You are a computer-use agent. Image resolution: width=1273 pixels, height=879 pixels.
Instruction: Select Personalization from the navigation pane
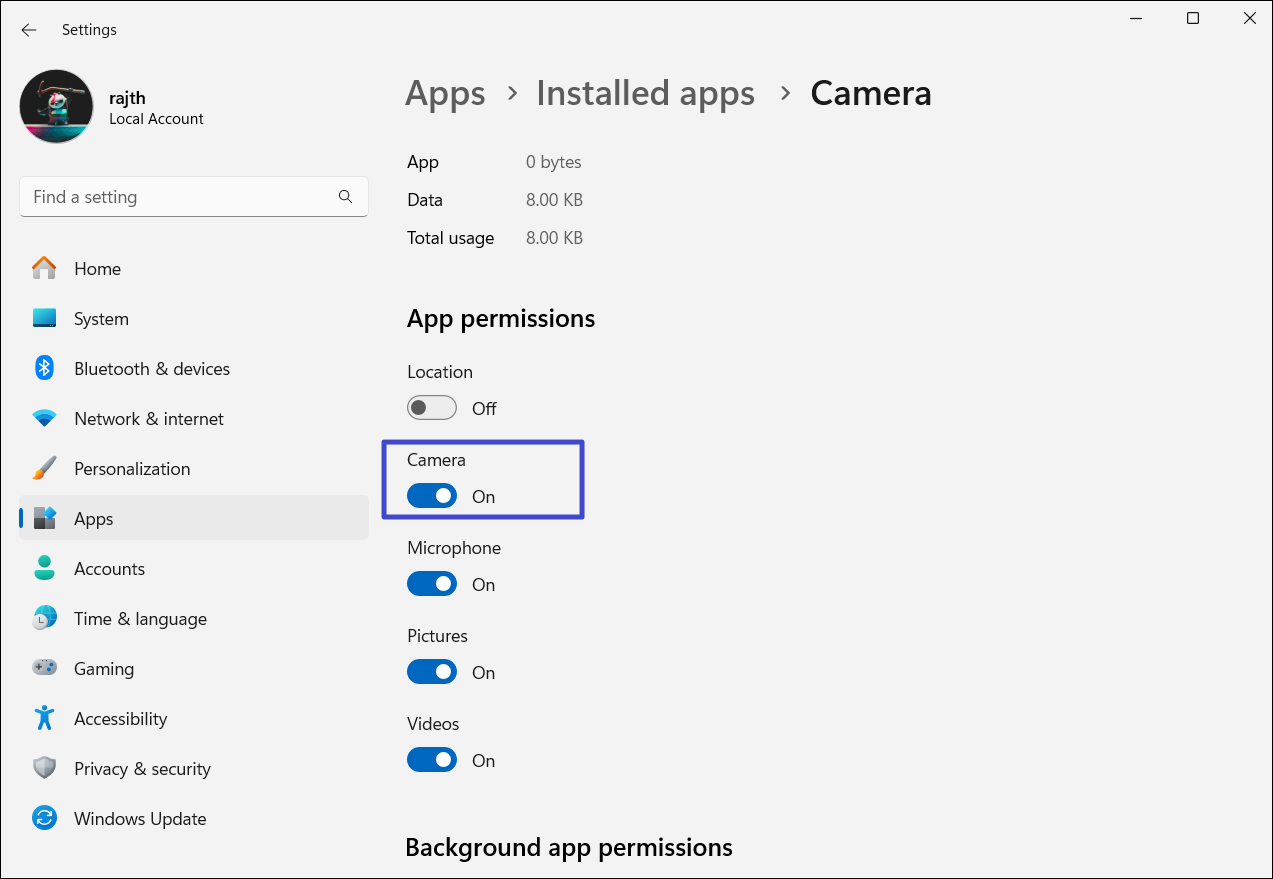point(133,468)
